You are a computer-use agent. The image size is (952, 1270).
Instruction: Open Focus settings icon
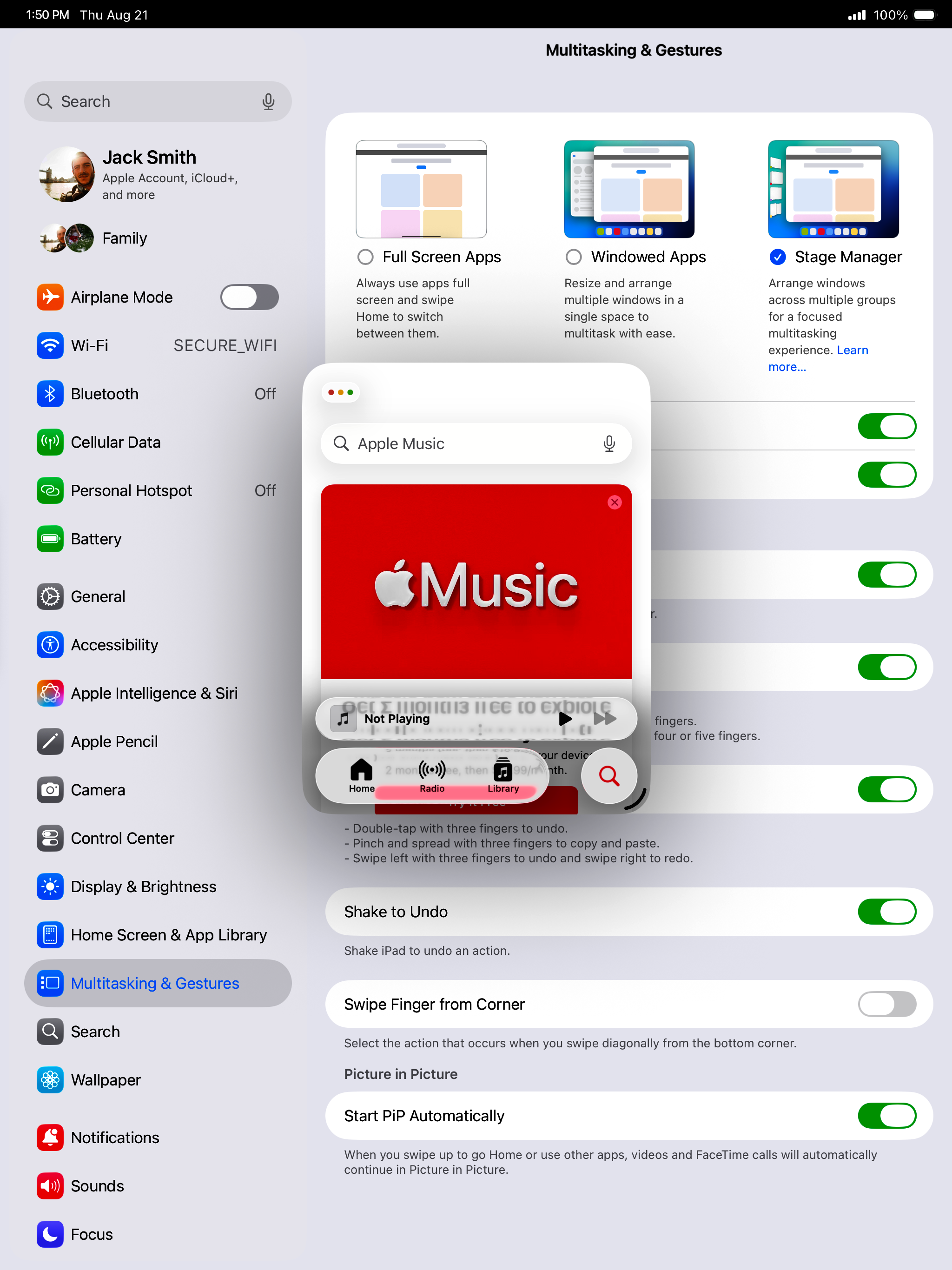(50, 1234)
